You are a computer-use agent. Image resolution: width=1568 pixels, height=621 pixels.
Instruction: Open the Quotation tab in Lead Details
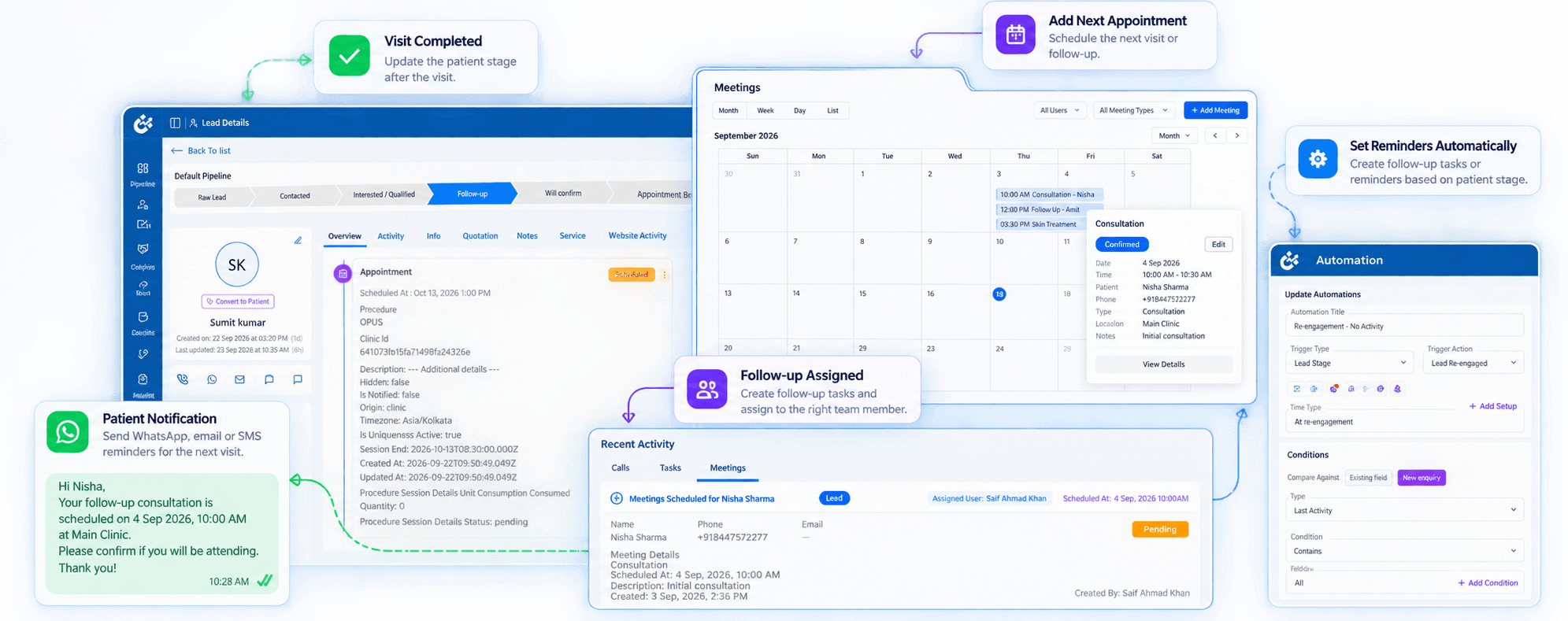480,236
